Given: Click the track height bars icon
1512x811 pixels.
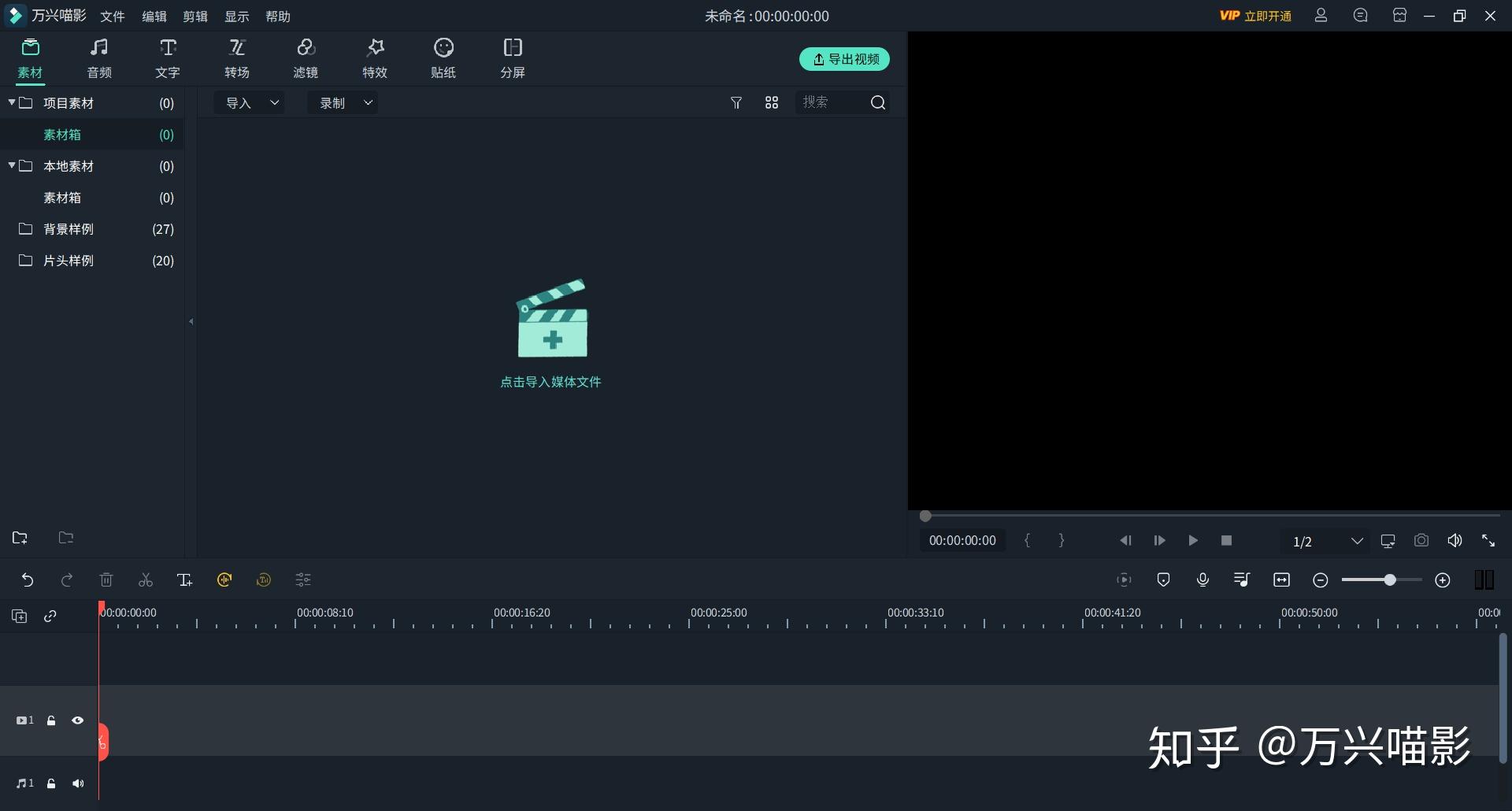Looking at the screenshot, I should point(1484,580).
